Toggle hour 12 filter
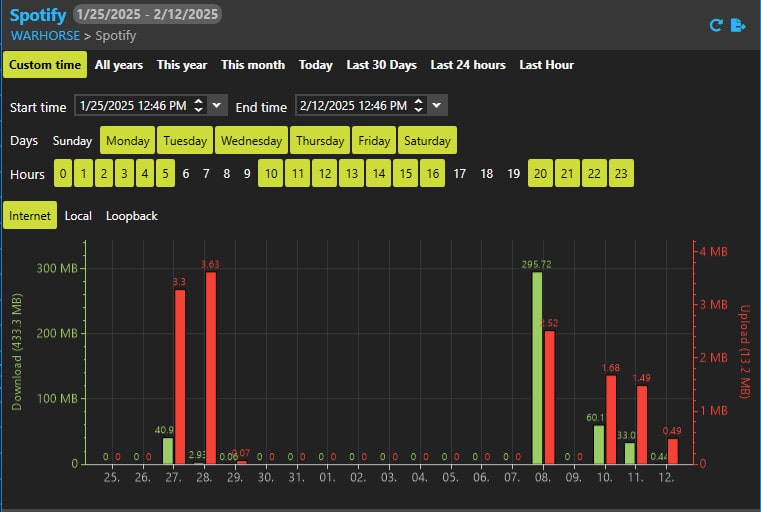Viewport: 761px width, 512px height. click(325, 173)
